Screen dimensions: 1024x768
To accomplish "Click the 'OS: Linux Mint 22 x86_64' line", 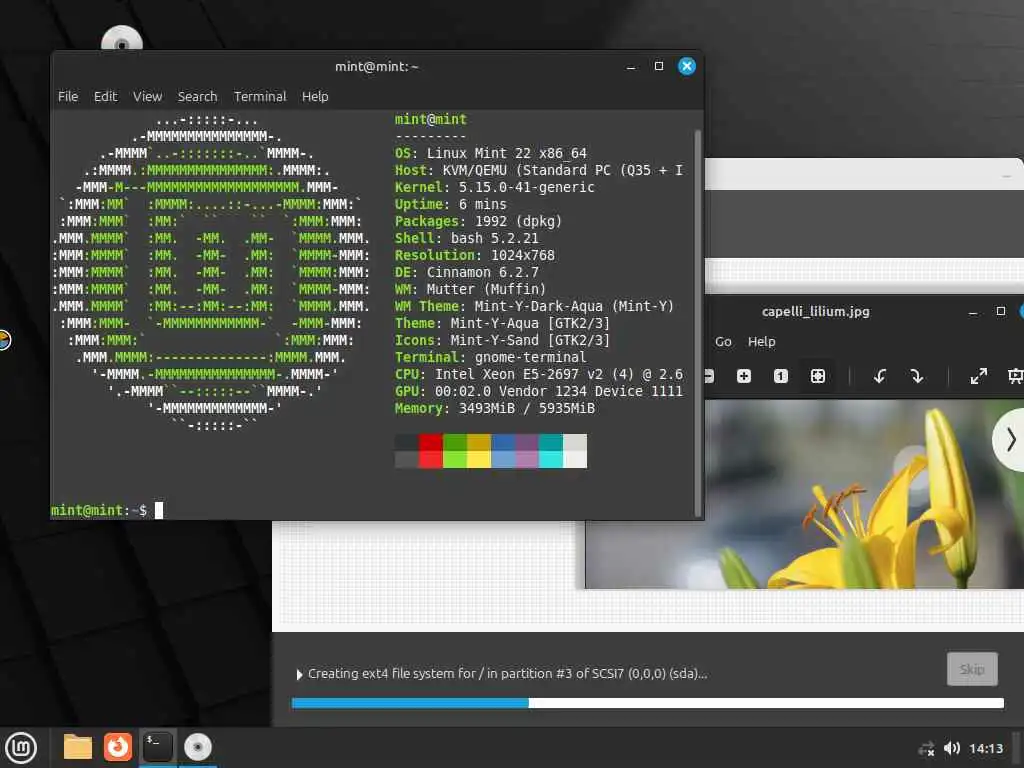I will point(490,153).
